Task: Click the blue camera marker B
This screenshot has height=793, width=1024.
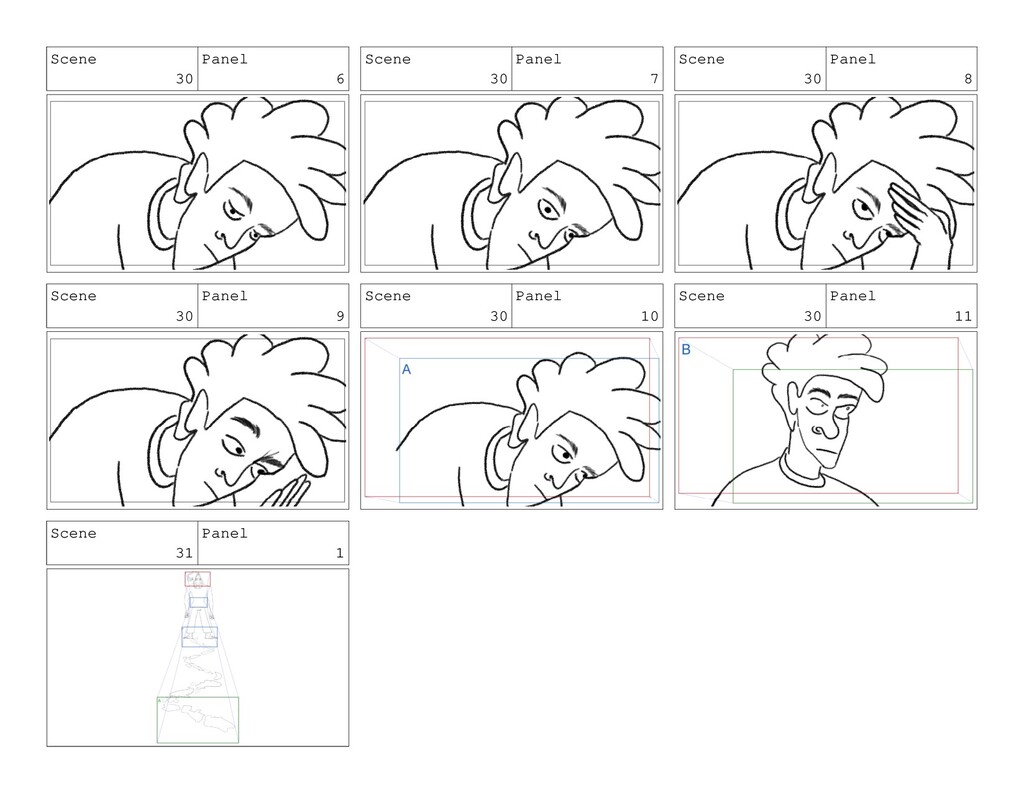Action: 686,349
